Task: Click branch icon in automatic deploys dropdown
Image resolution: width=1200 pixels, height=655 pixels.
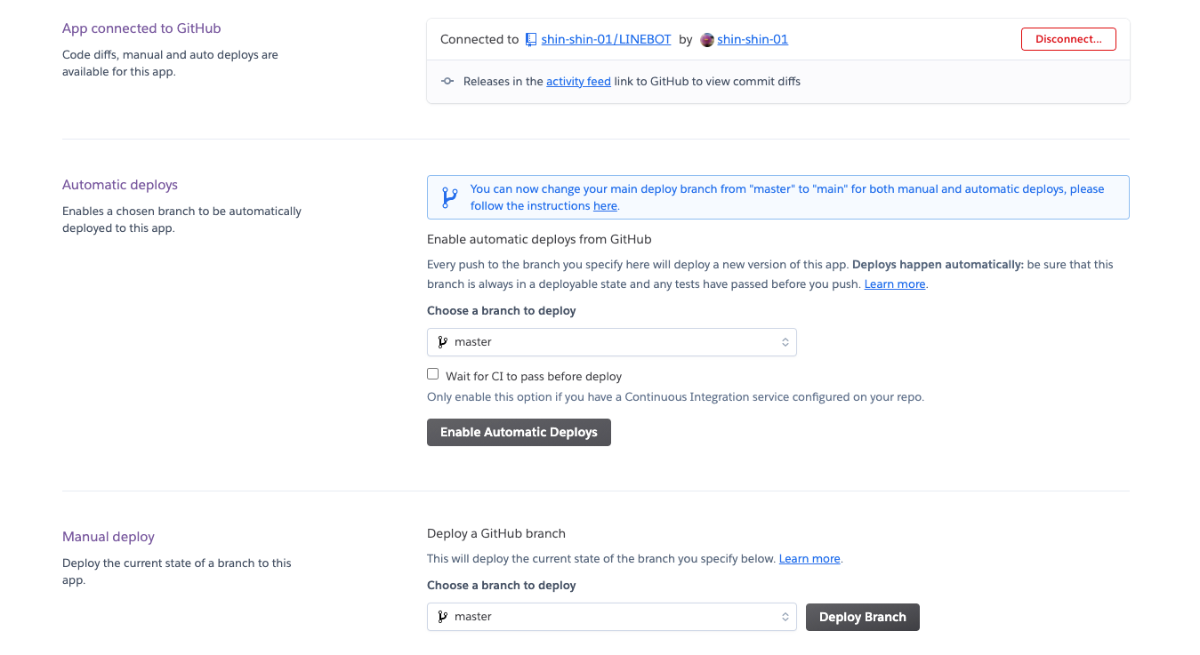Action: click(442, 342)
